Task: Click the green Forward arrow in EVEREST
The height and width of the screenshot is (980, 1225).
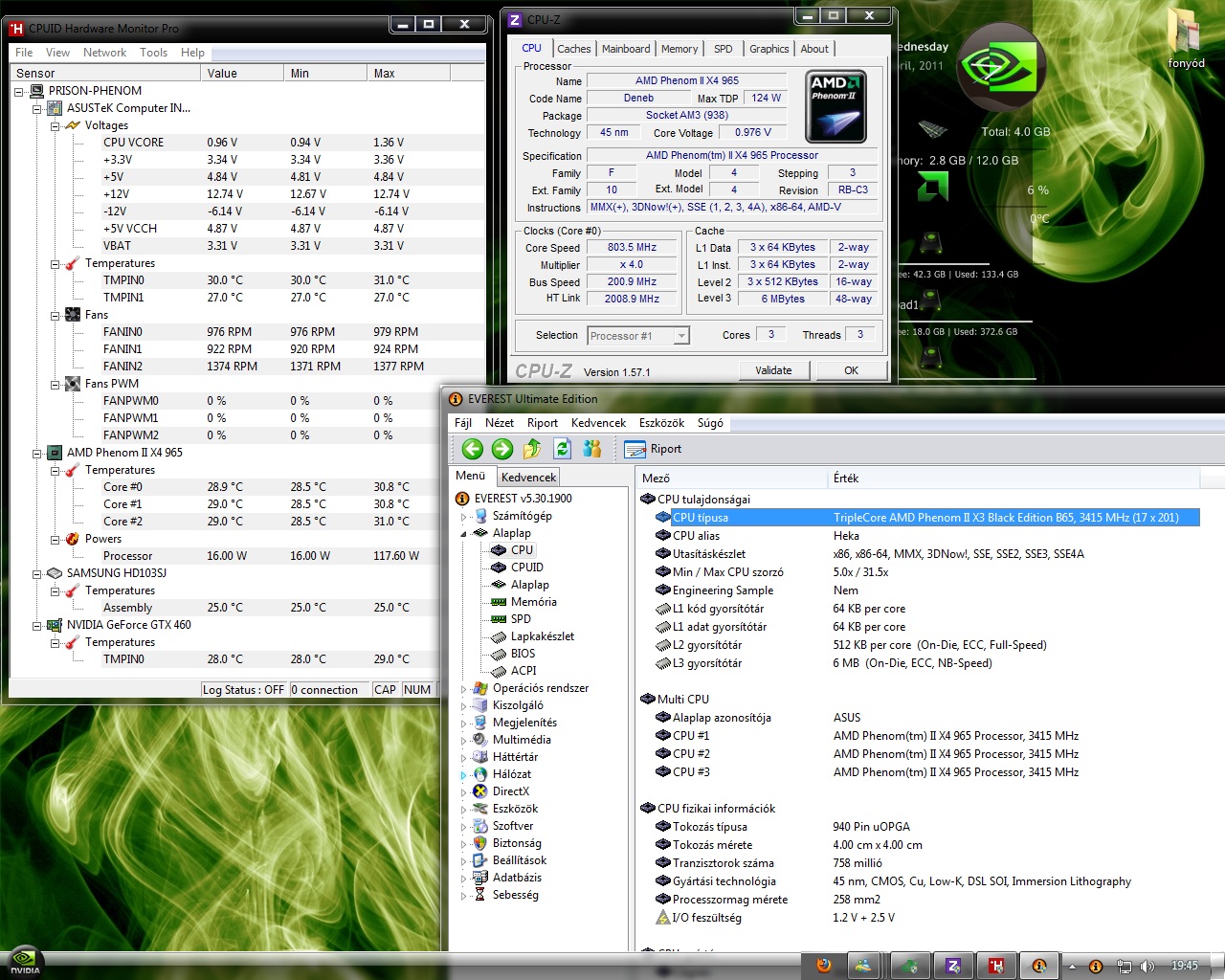Action: [x=502, y=449]
